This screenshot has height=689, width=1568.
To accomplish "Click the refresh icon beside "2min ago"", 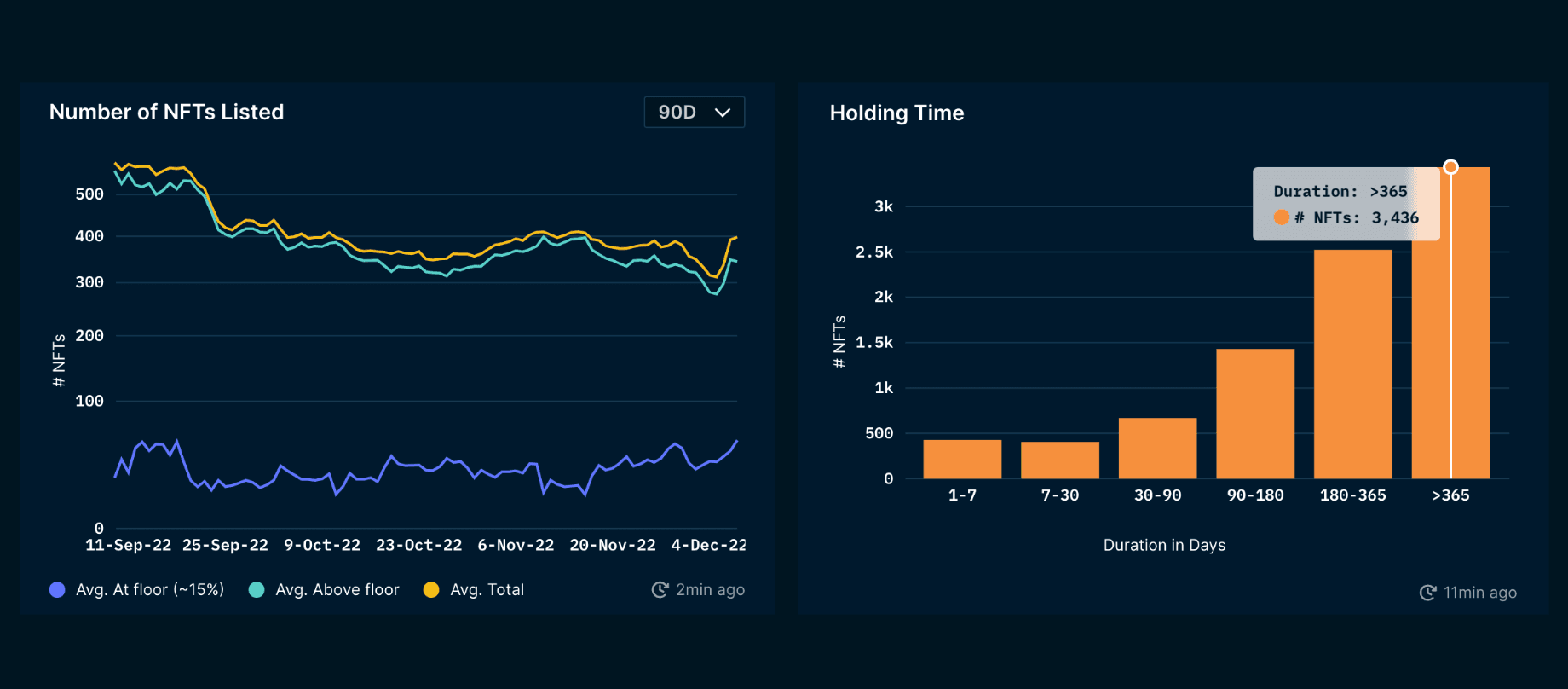I will click(660, 589).
